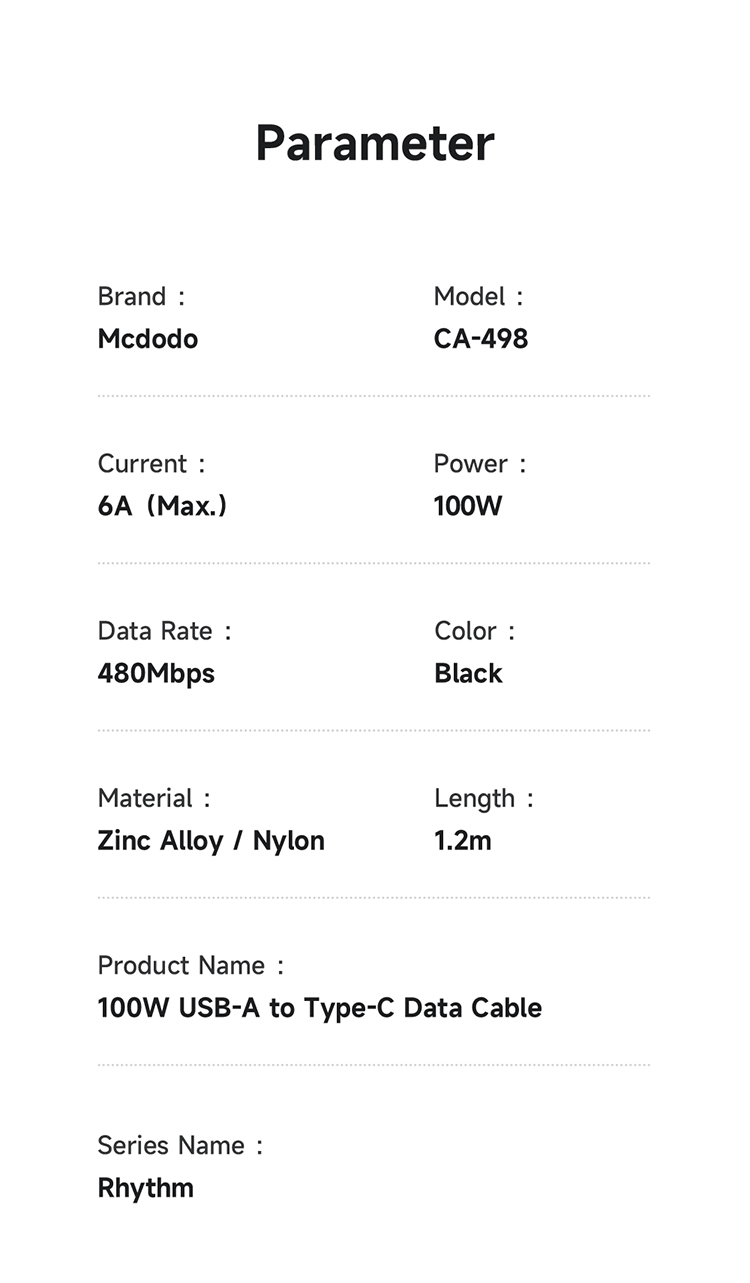Select the Brand label

pos(132,297)
